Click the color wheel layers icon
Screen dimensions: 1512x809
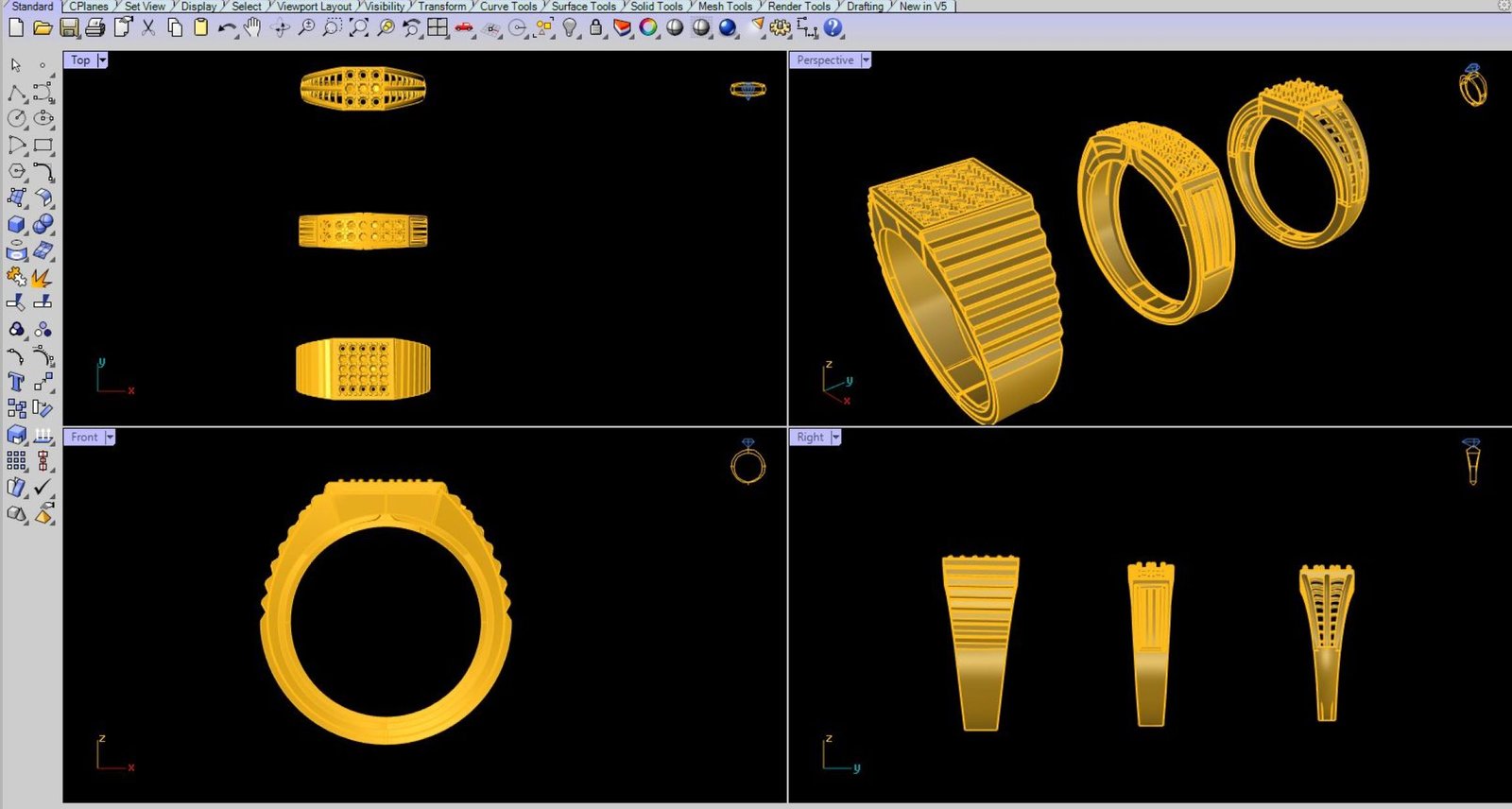point(647,28)
